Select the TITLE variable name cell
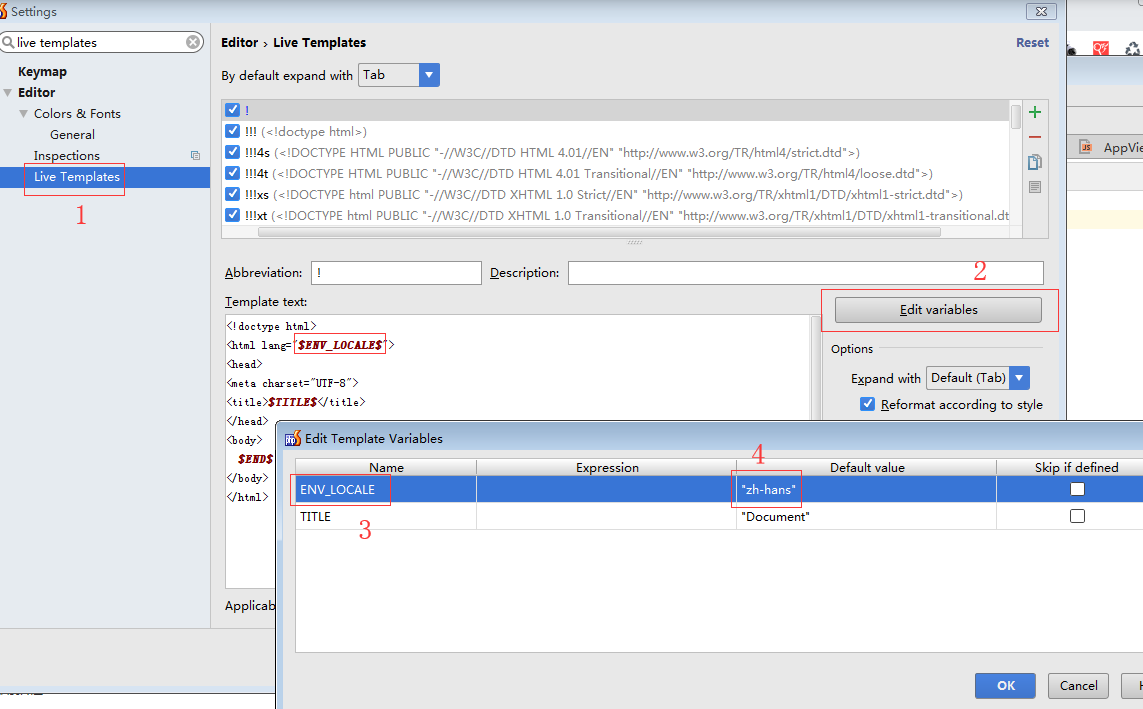The width and height of the screenshot is (1143, 709). (386, 516)
